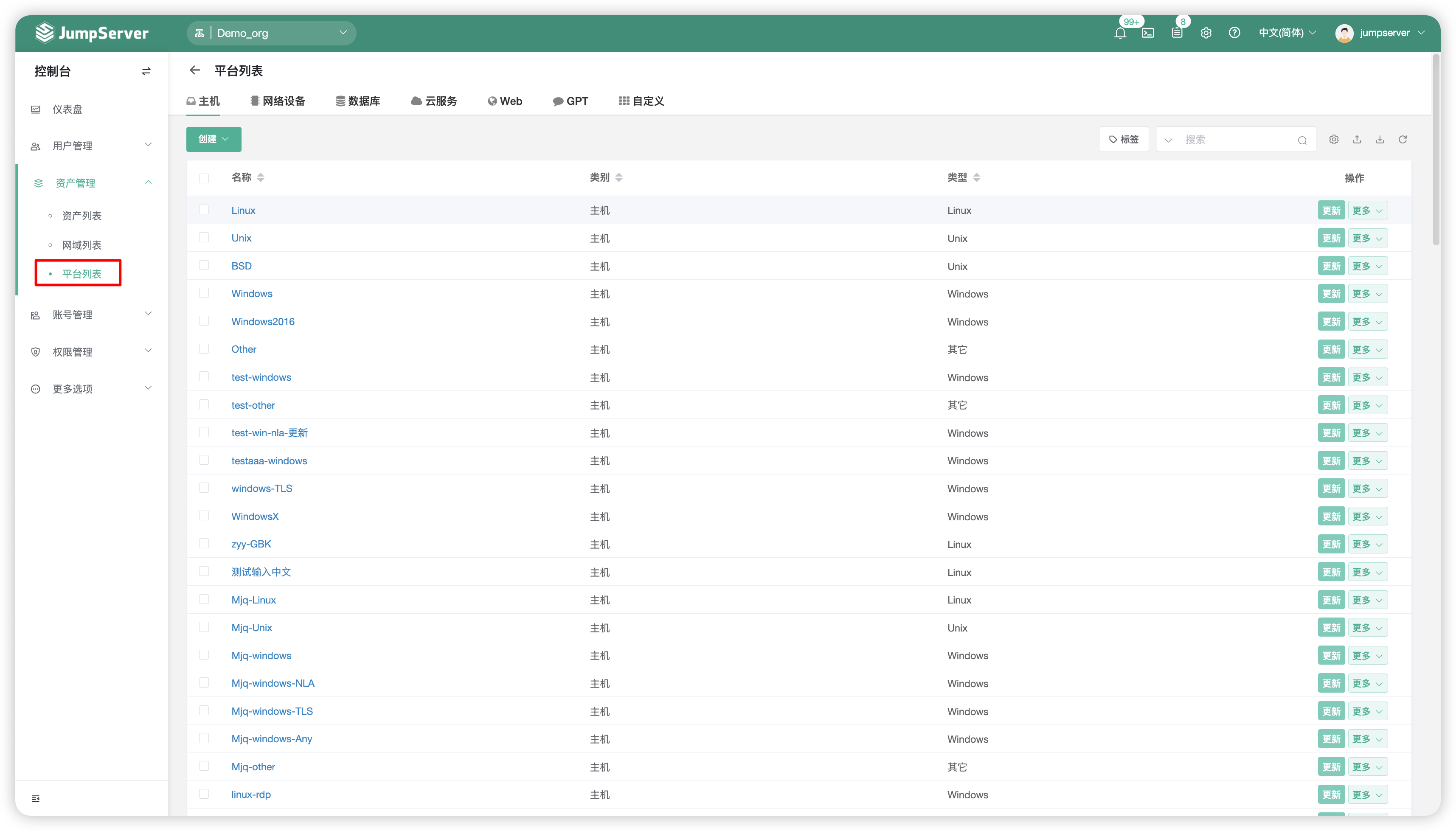Check the test-other row checkbox

pos(204,404)
